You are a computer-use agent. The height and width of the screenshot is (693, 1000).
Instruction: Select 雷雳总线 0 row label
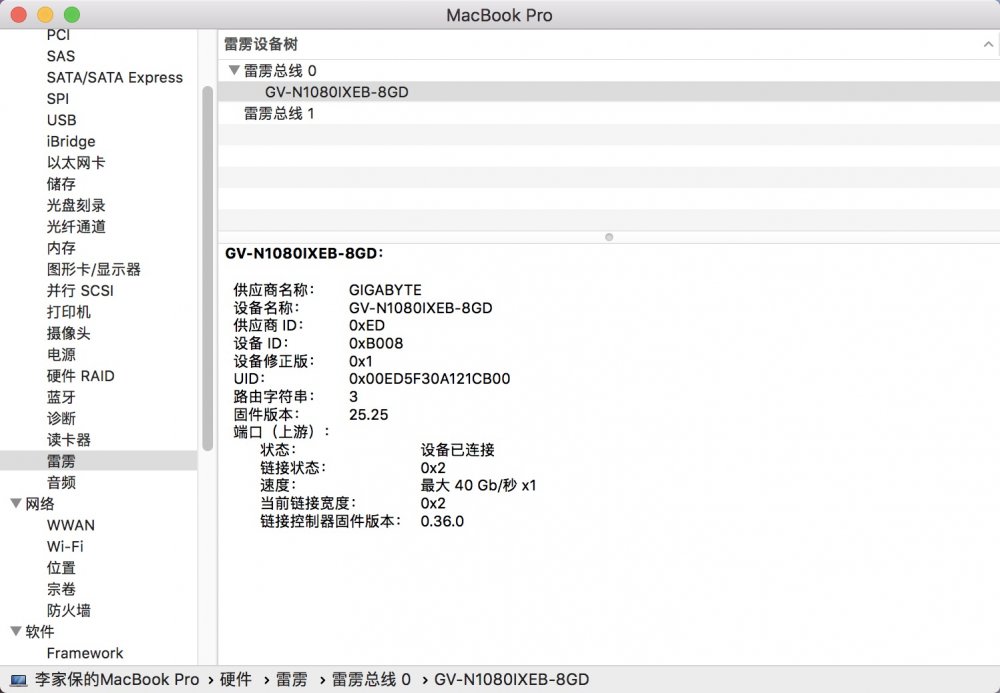[x=280, y=70]
